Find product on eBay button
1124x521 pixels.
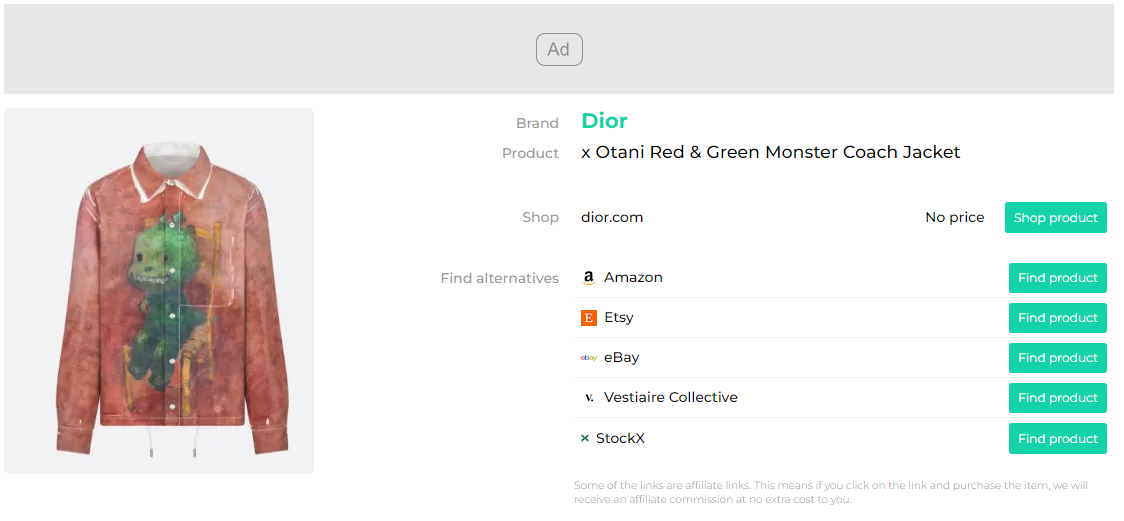coord(1057,358)
